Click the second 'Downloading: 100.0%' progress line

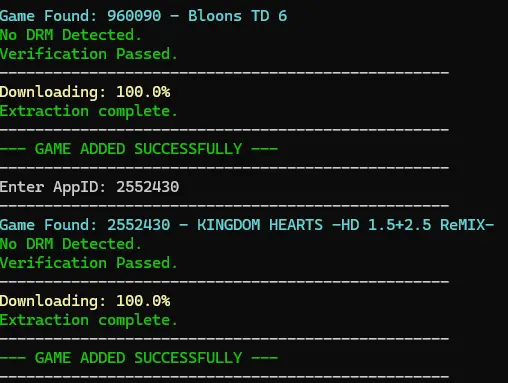pyautogui.click(x=85, y=301)
